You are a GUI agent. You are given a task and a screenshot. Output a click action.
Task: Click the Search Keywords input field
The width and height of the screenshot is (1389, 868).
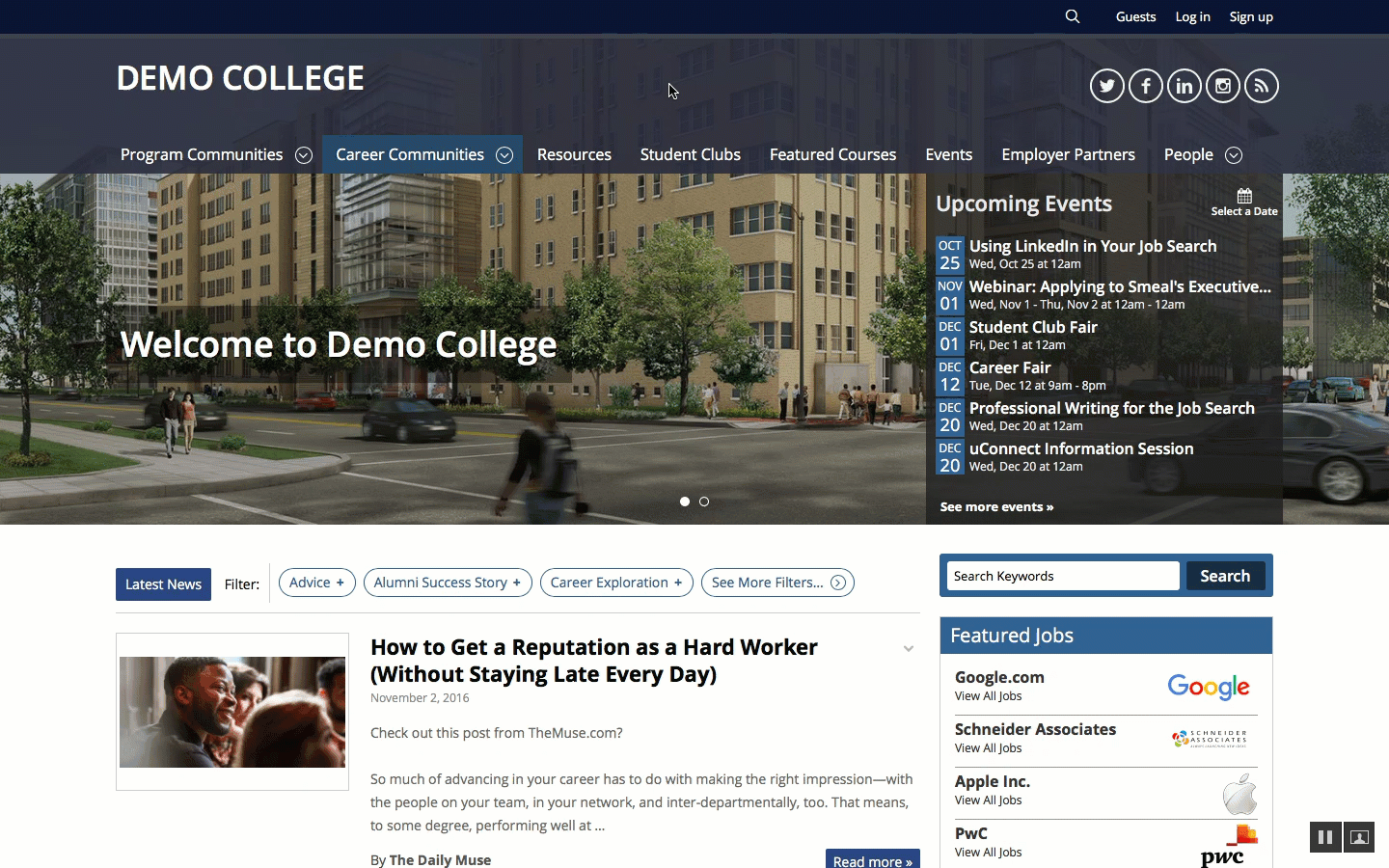(1062, 576)
